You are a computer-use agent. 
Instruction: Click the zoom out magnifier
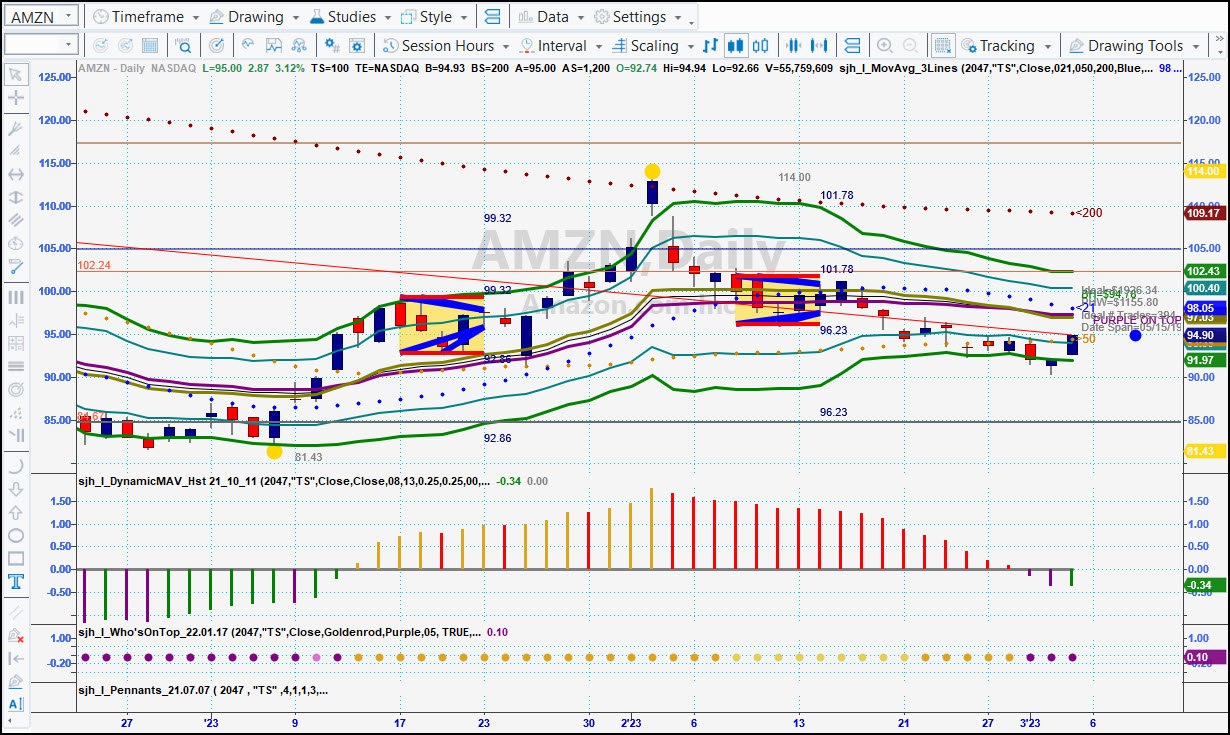click(911, 46)
